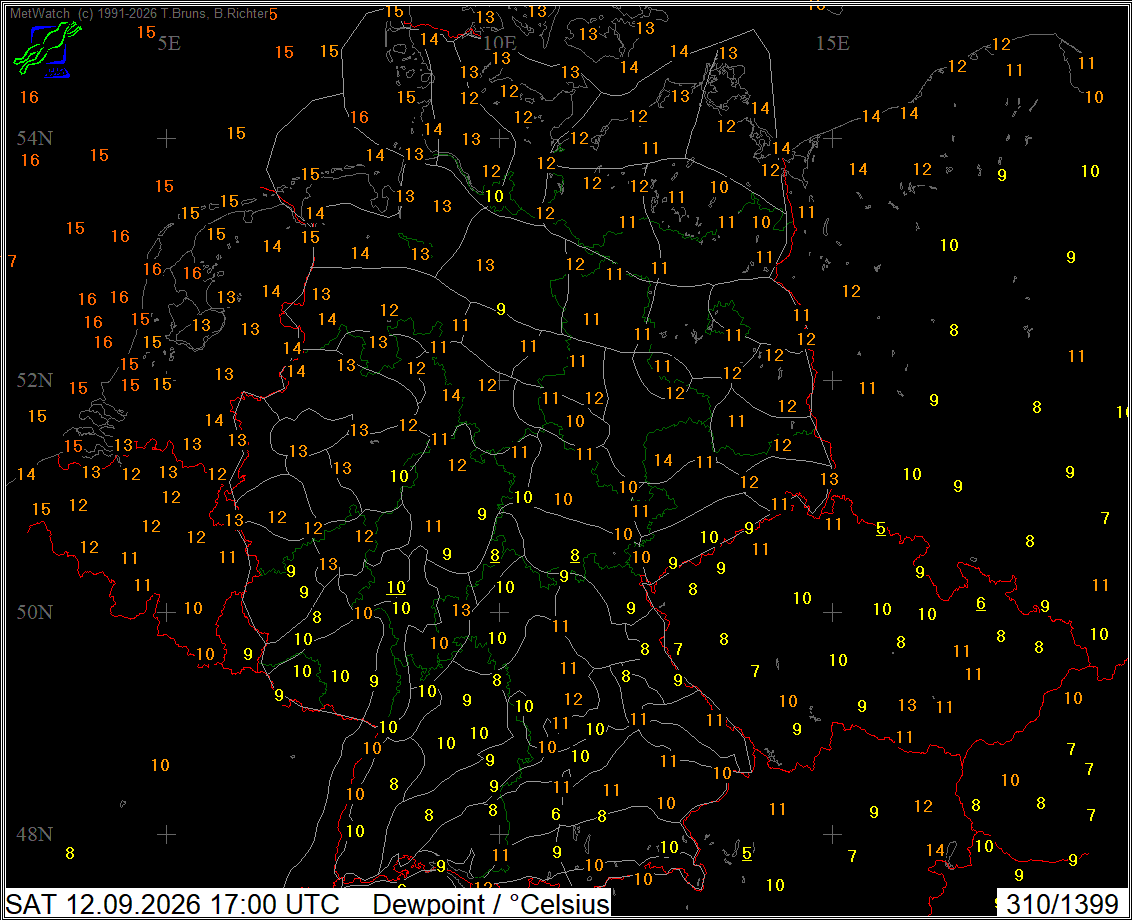The height and width of the screenshot is (920, 1132).
Task: Pick the underlined 10 station value
Action: (x=396, y=587)
